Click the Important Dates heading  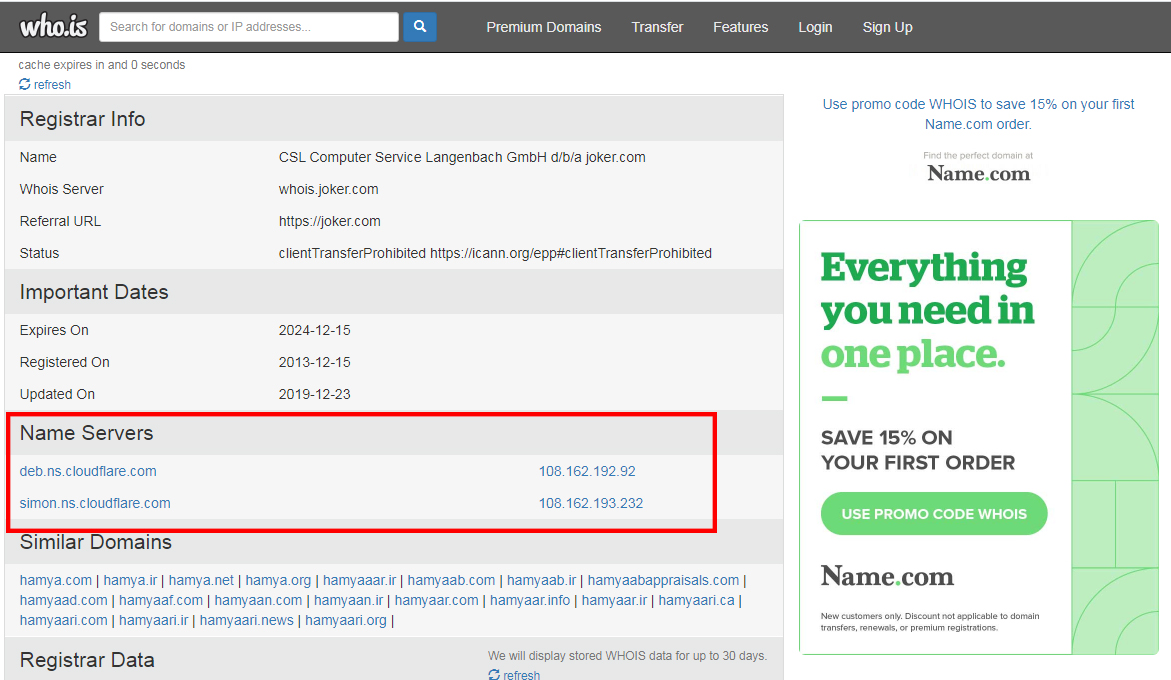click(x=94, y=292)
